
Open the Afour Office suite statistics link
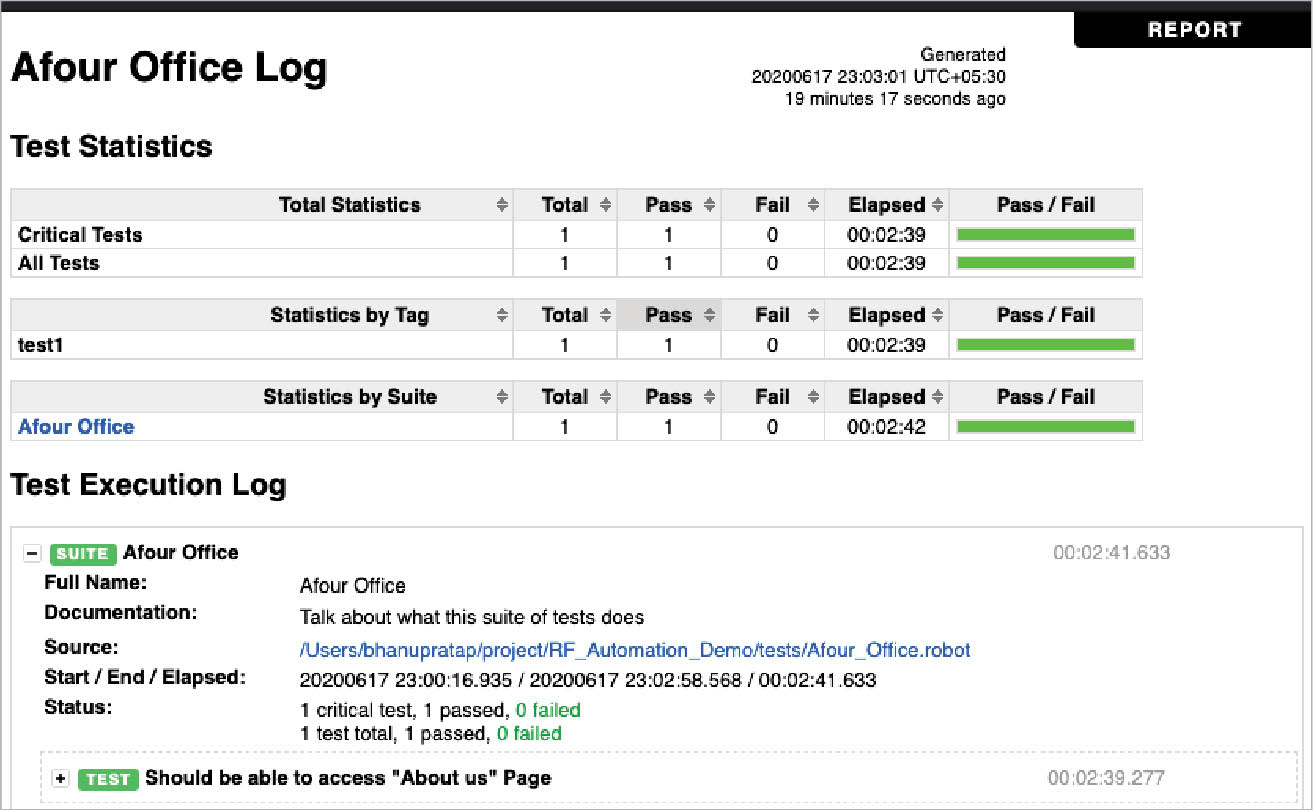coord(76,427)
